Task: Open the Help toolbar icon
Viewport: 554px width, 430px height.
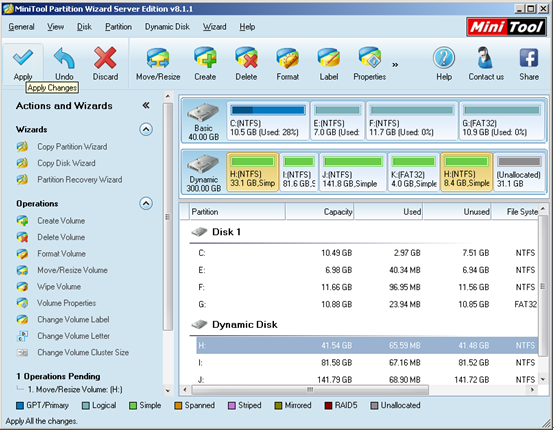Action: pyautogui.click(x=444, y=64)
